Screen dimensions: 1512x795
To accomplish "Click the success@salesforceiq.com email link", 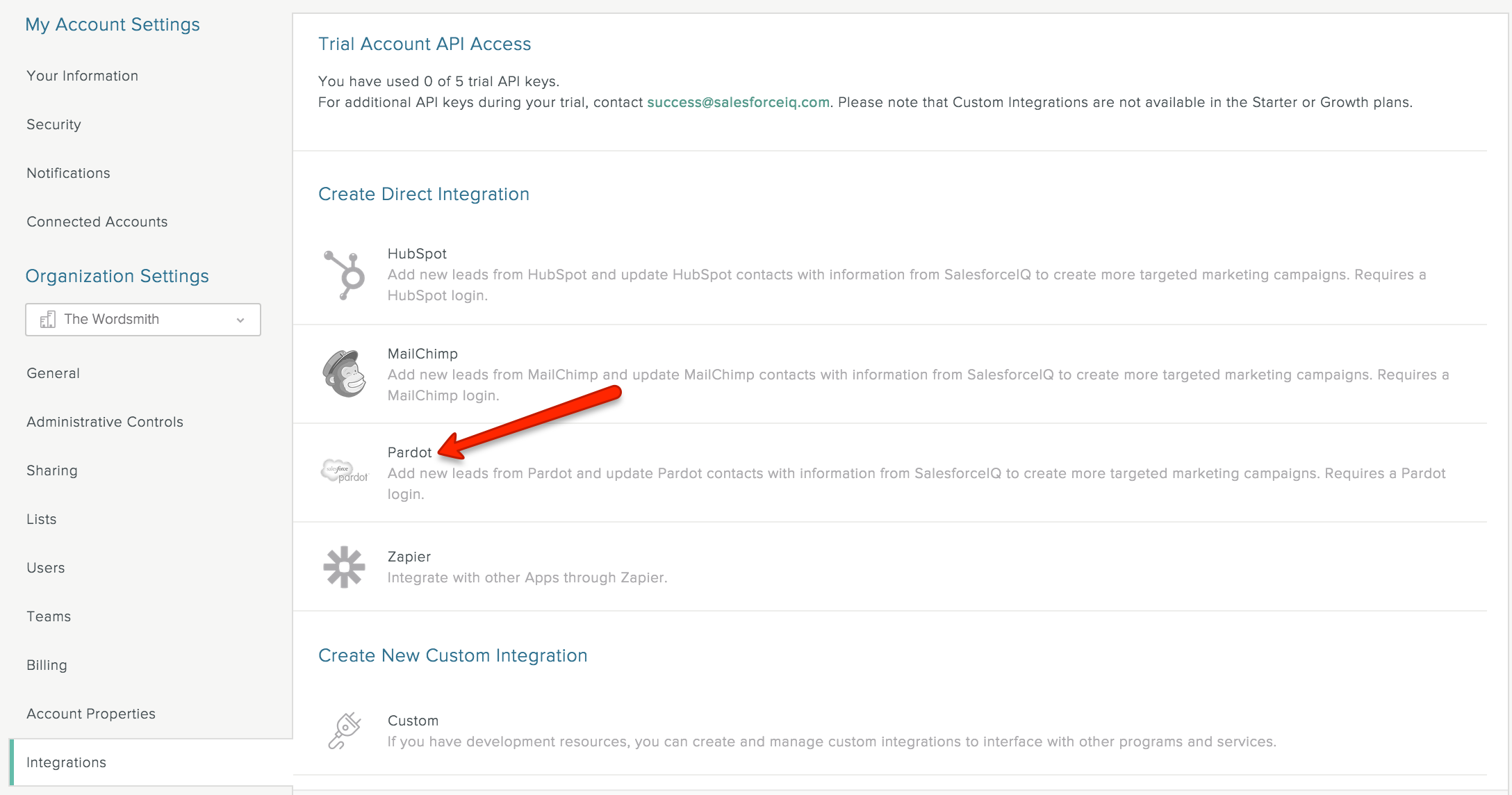I will click(x=739, y=102).
